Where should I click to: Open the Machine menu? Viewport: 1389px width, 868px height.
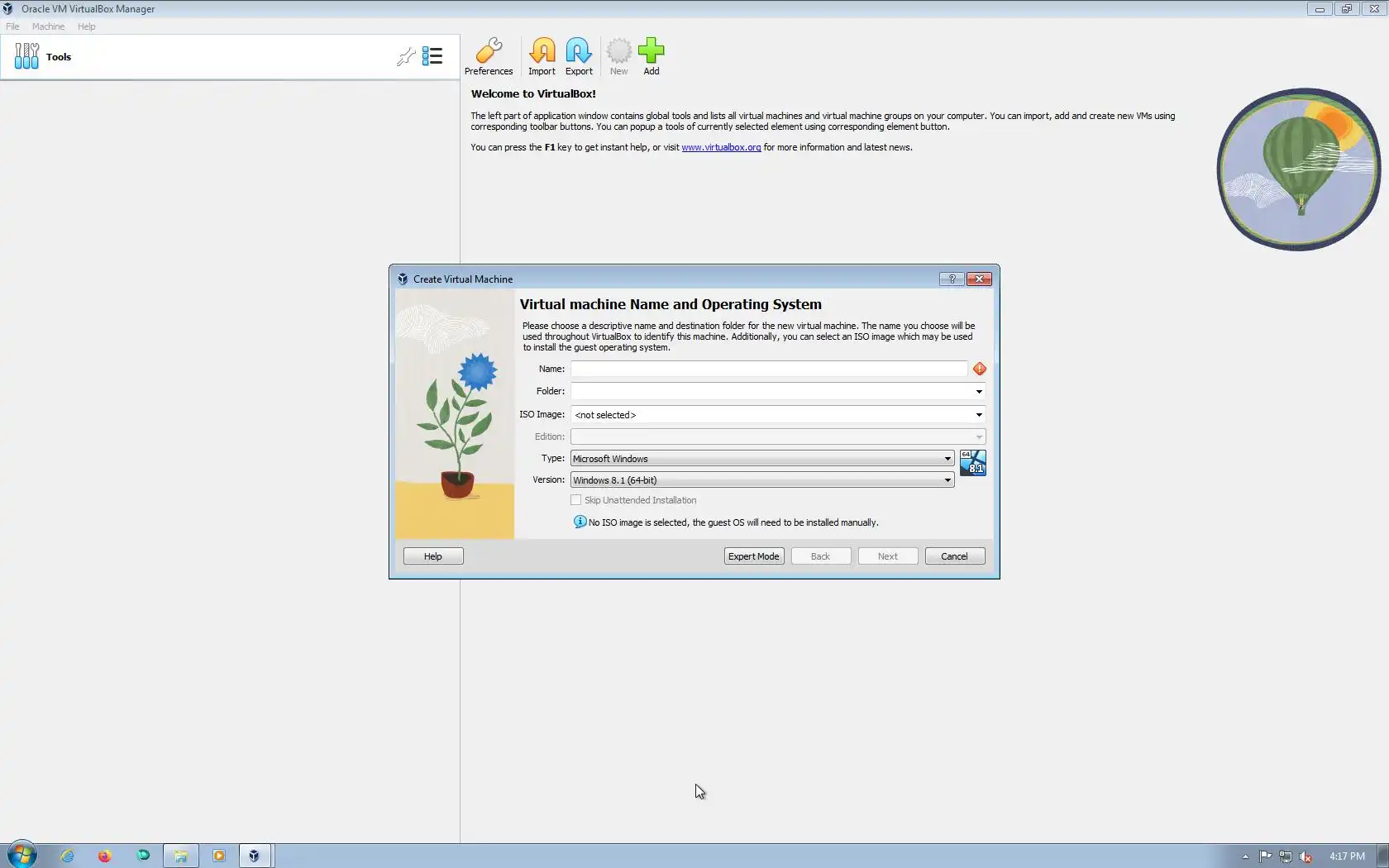(x=48, y=26)
